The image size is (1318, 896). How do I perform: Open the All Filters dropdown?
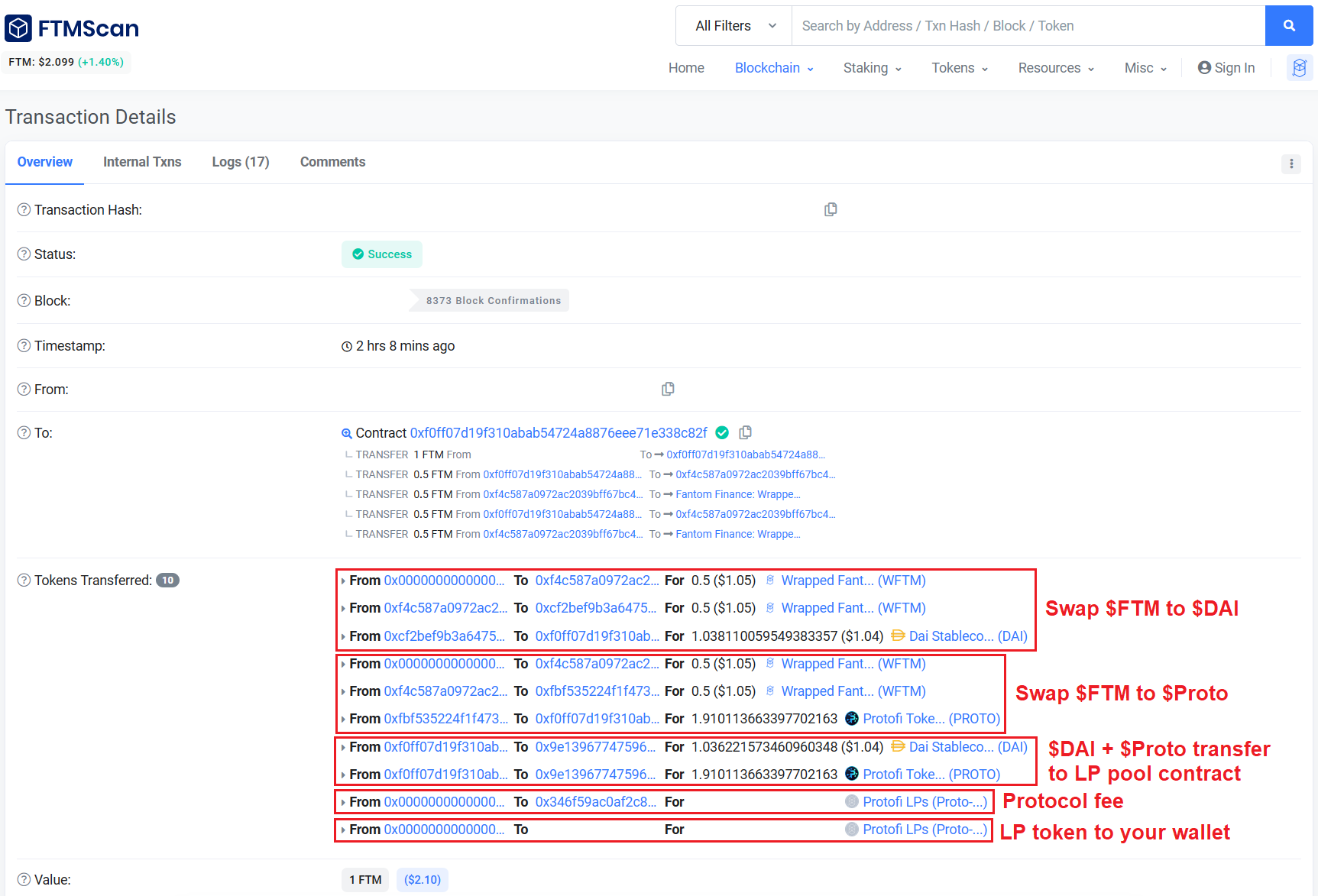pos(734,26)
